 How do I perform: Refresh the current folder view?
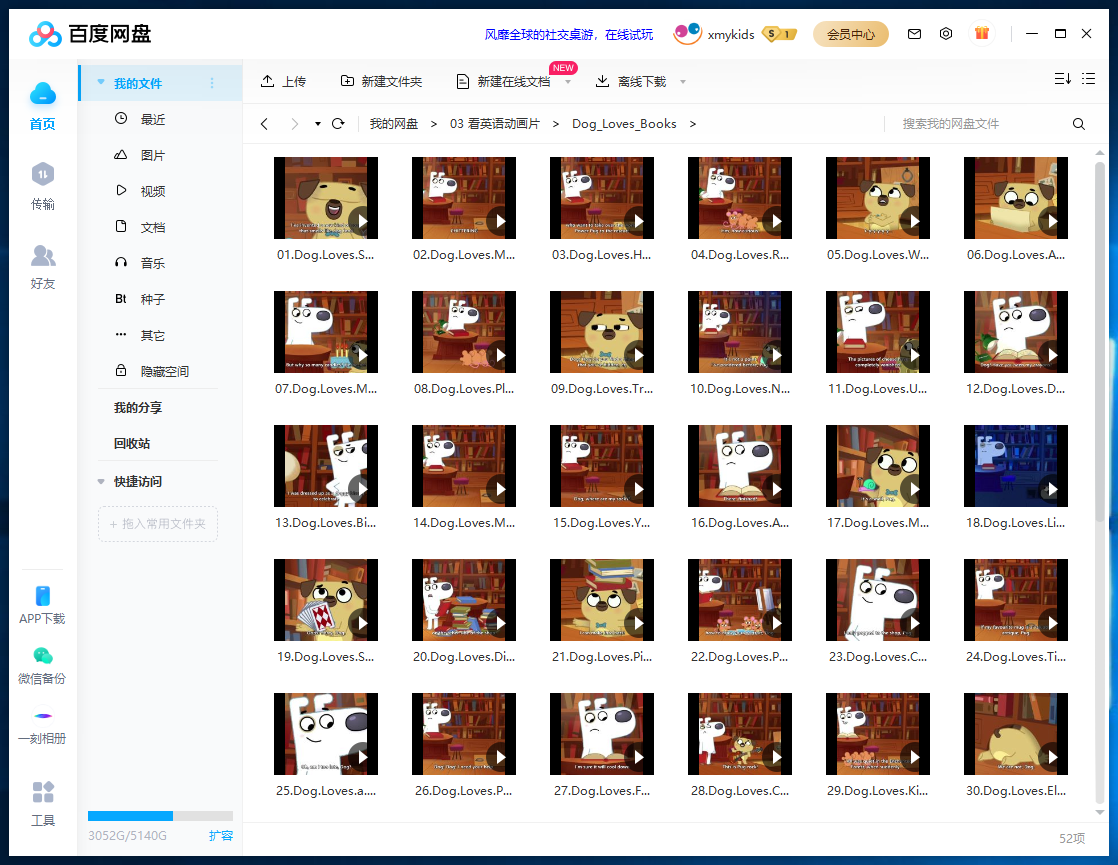(x=338, y=123)
